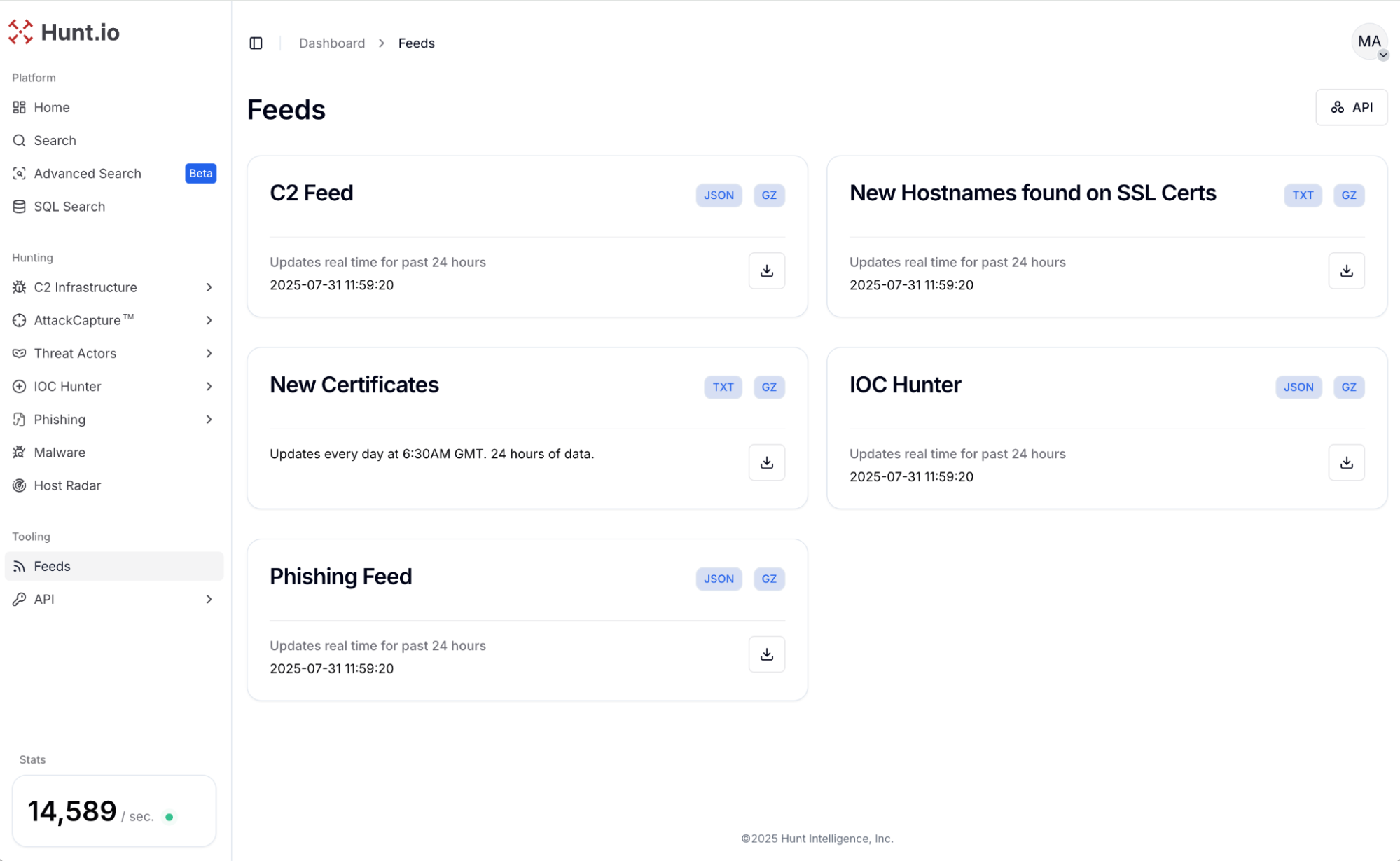Select JSON format on Phishing Feed card

coord(719,579)
